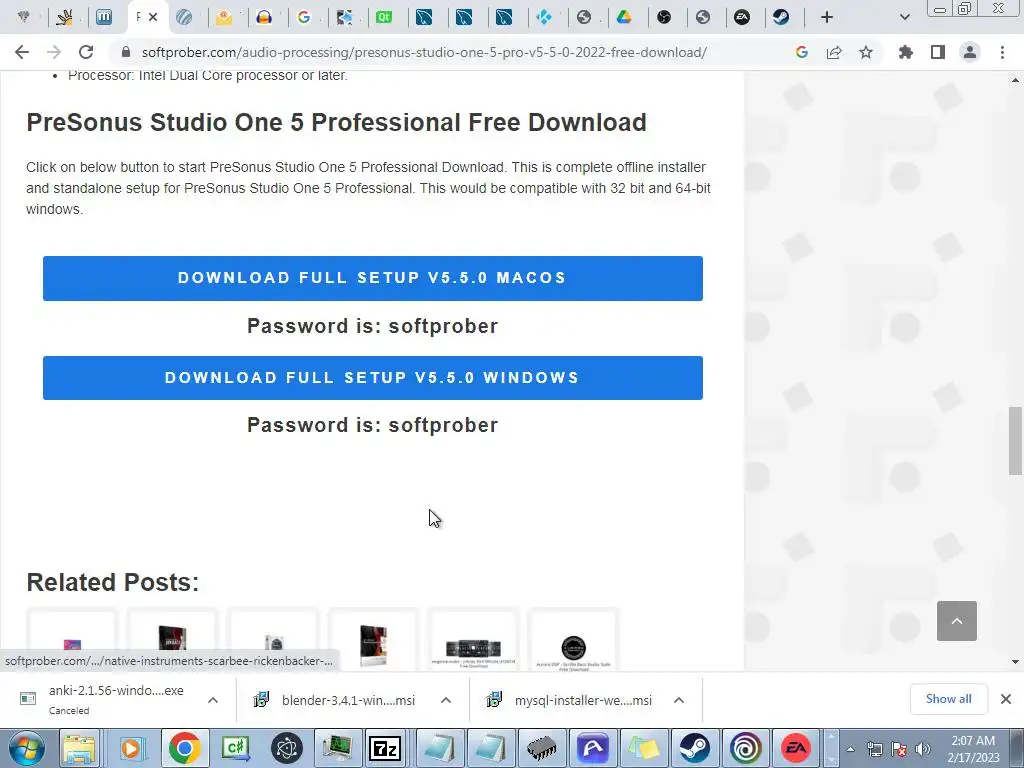Click the URL in the address bar
This screenshot has width=1024, height=768.
tap(424, 52)
